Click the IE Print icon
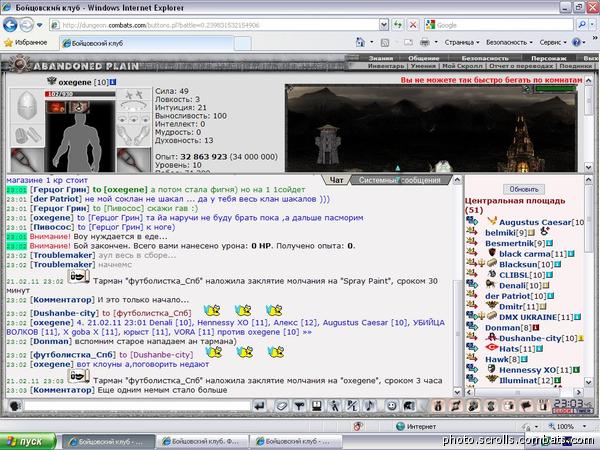This screenshot has width=600, height=450. (425, 42)
